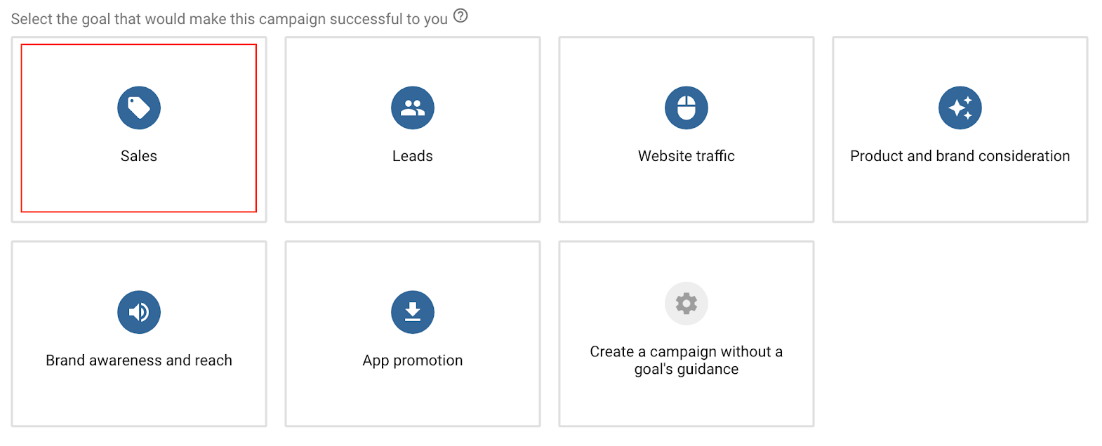The height and width of the screenshot is (446, 1102).
Task: Pick "Product and brand consideration" label
Action: pos(960,156)
